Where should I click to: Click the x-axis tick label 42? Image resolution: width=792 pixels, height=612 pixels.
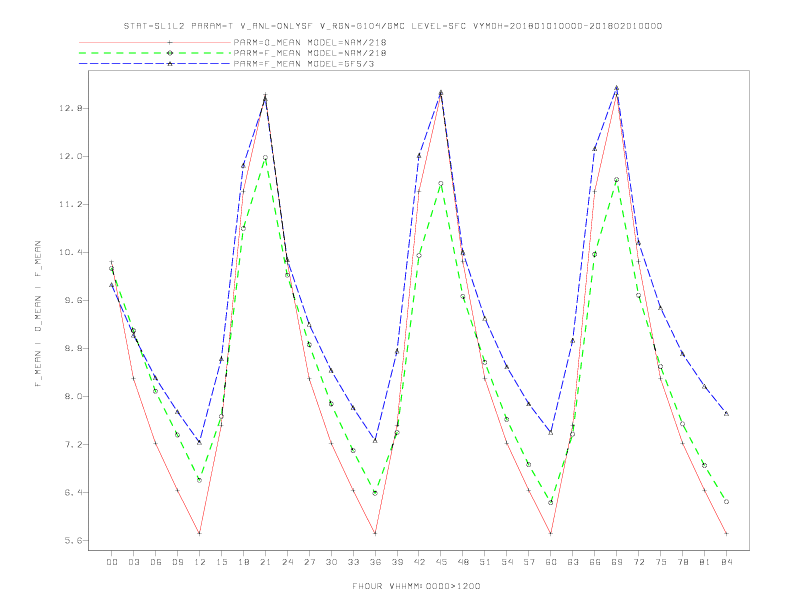pyautogui.click(x=419, y=562)
